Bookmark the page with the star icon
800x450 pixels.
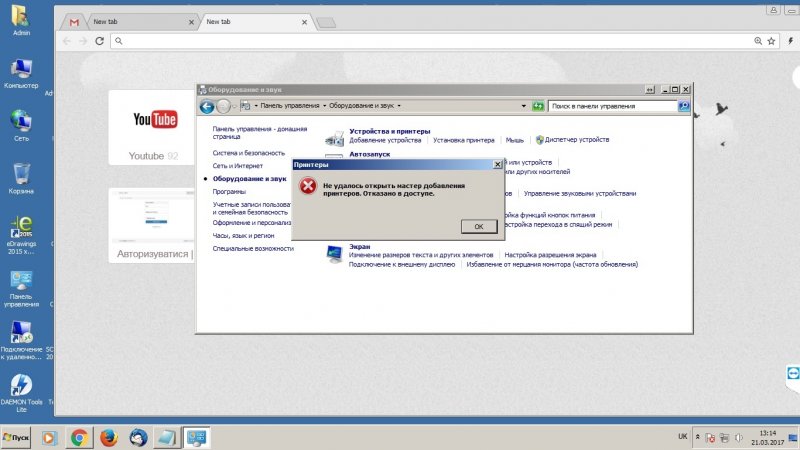coord(773,41)
